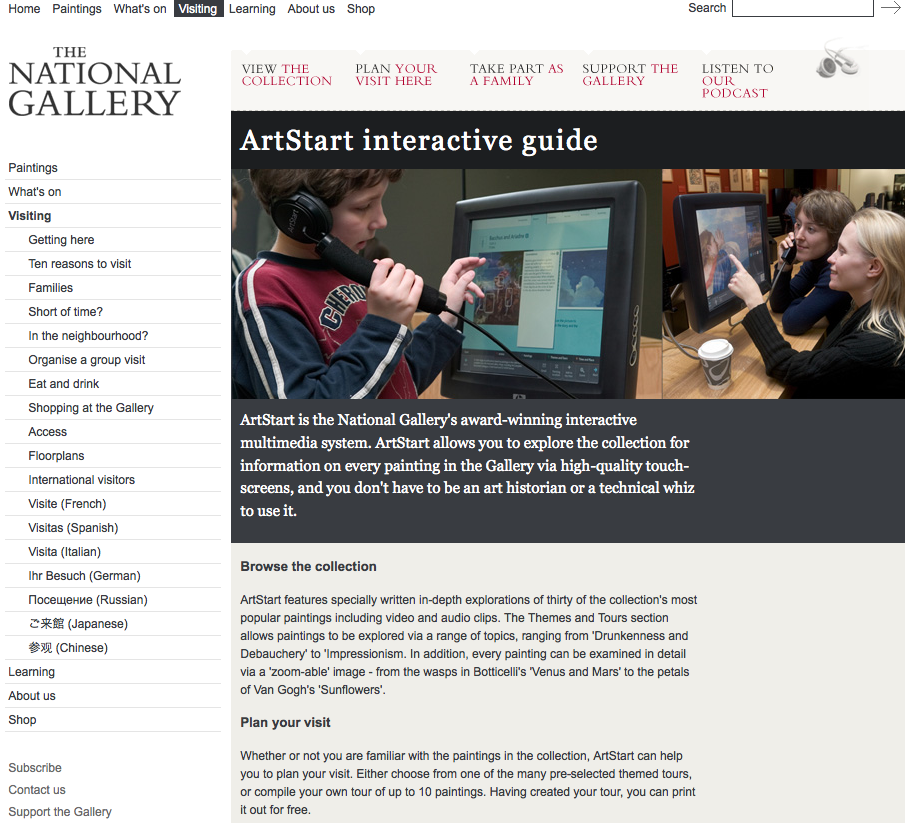The image size is (905, 823).
Task: Click the two women at touchscreen photo
Action: [x=783, y=283]
